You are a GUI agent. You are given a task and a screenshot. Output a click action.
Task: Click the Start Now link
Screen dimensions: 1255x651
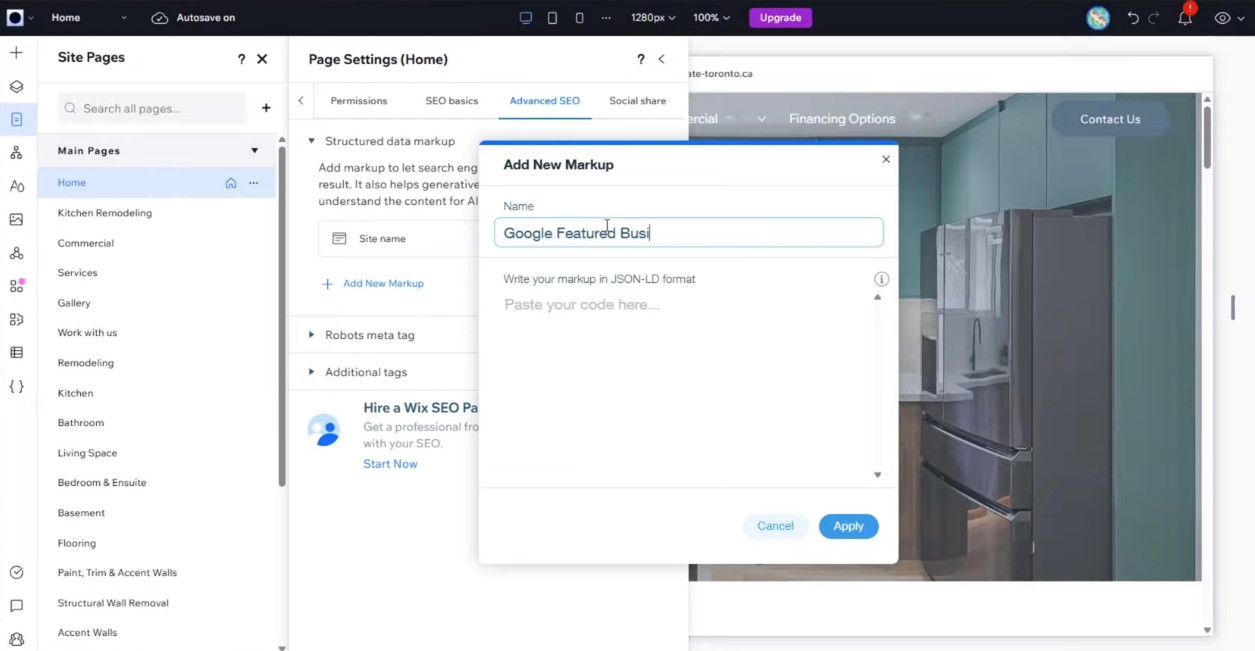390,464
